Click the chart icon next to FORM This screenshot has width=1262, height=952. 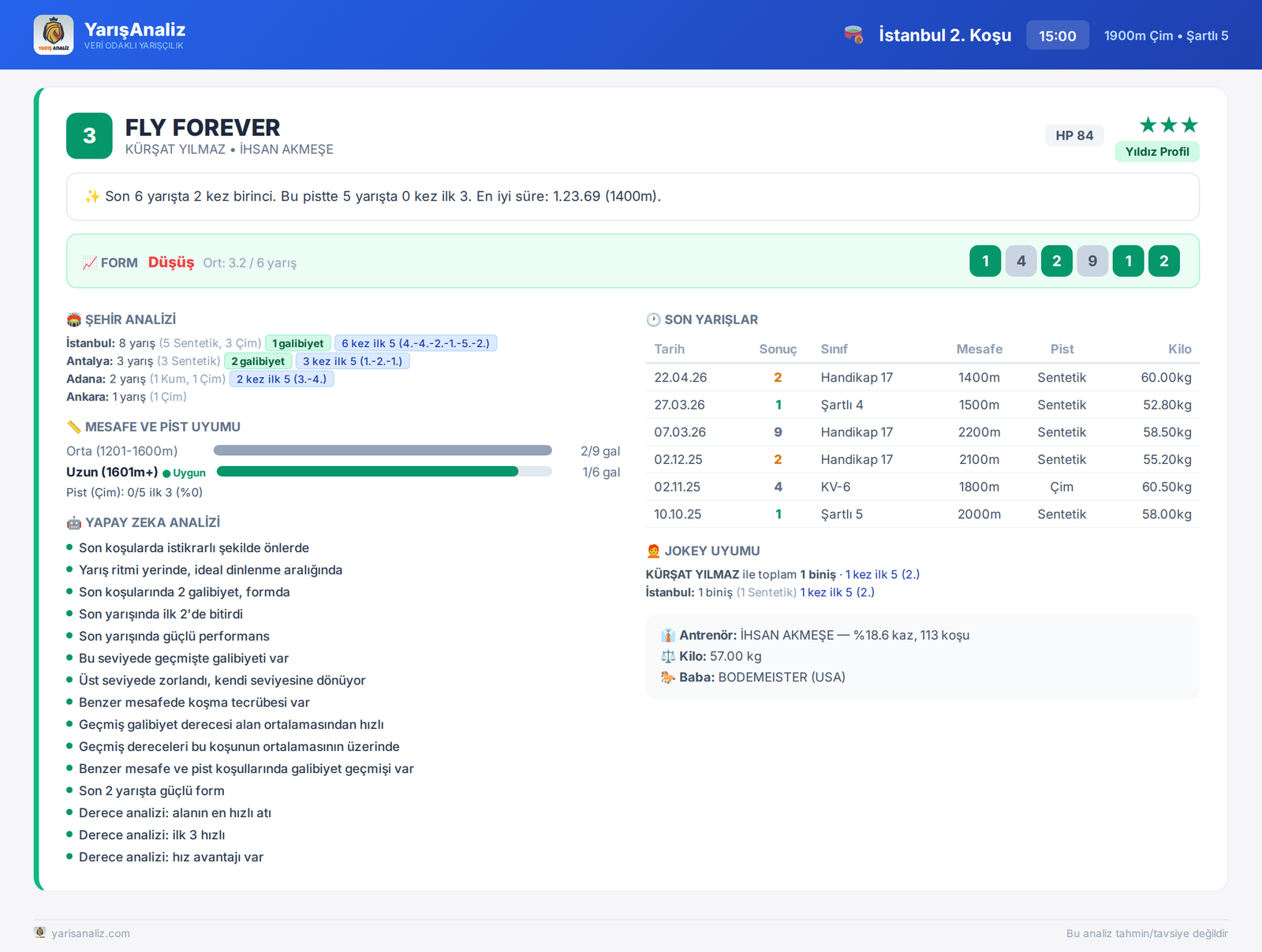click(89, 263)
